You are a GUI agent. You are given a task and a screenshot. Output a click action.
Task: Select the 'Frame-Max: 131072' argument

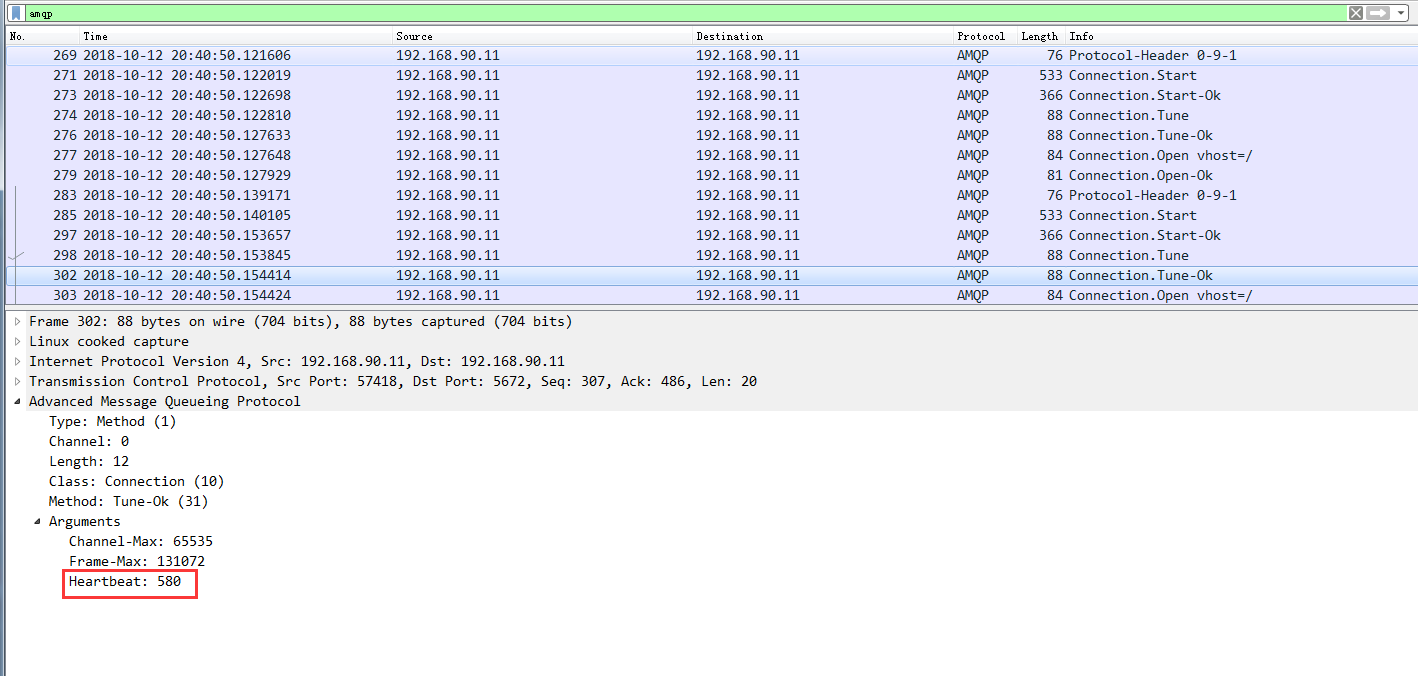(137, 561)
